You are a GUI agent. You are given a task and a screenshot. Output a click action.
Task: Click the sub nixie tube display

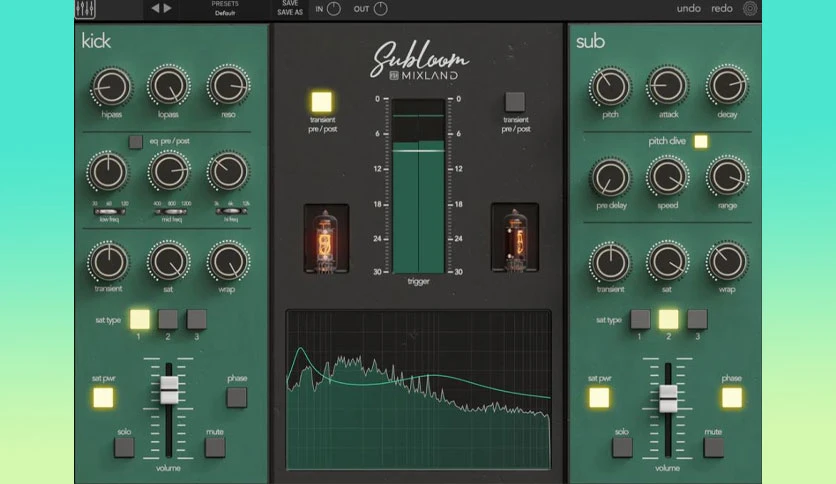tap(515, 238)
